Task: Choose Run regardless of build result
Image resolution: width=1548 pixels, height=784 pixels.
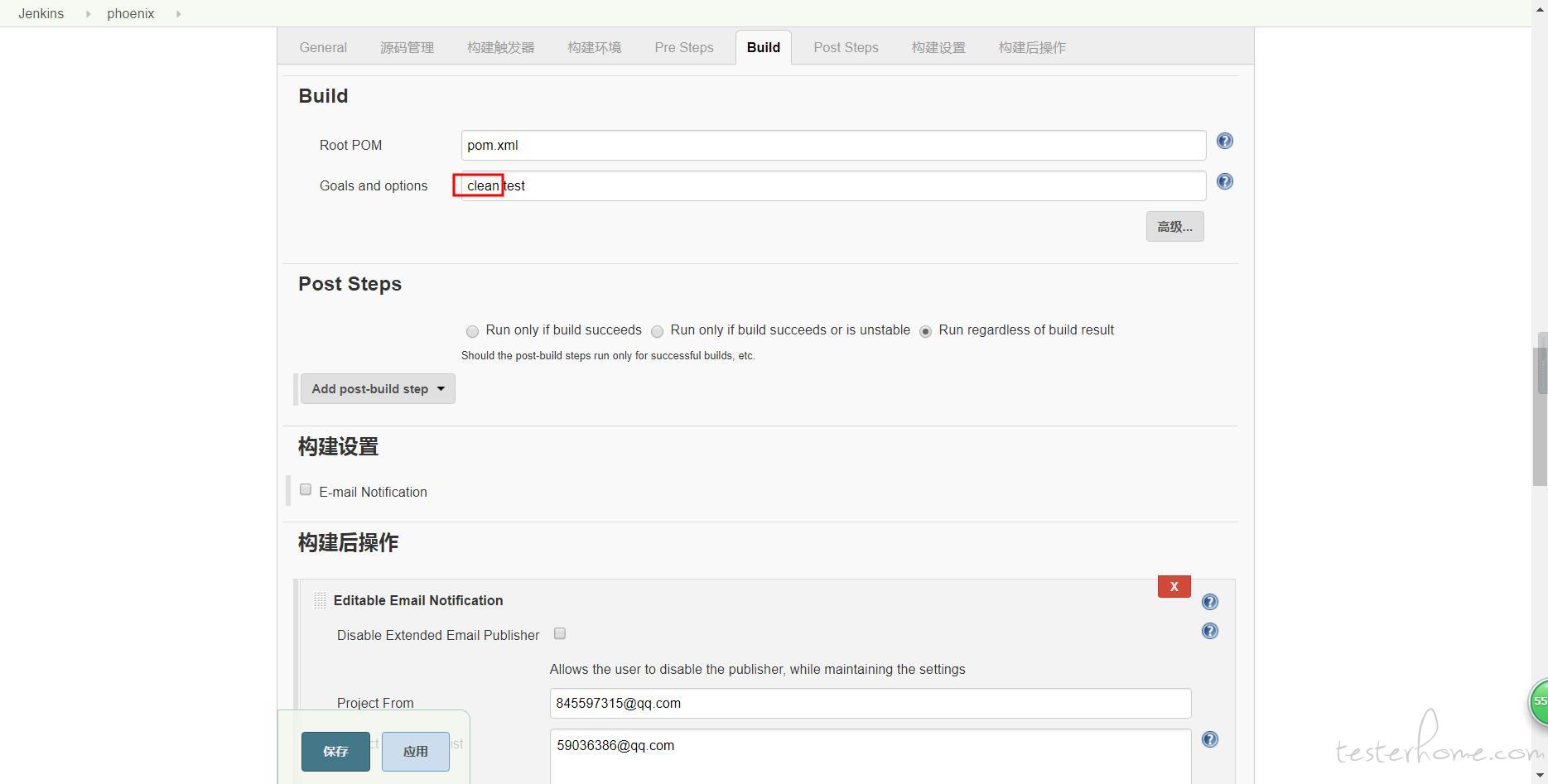Action: coord(925,332)
